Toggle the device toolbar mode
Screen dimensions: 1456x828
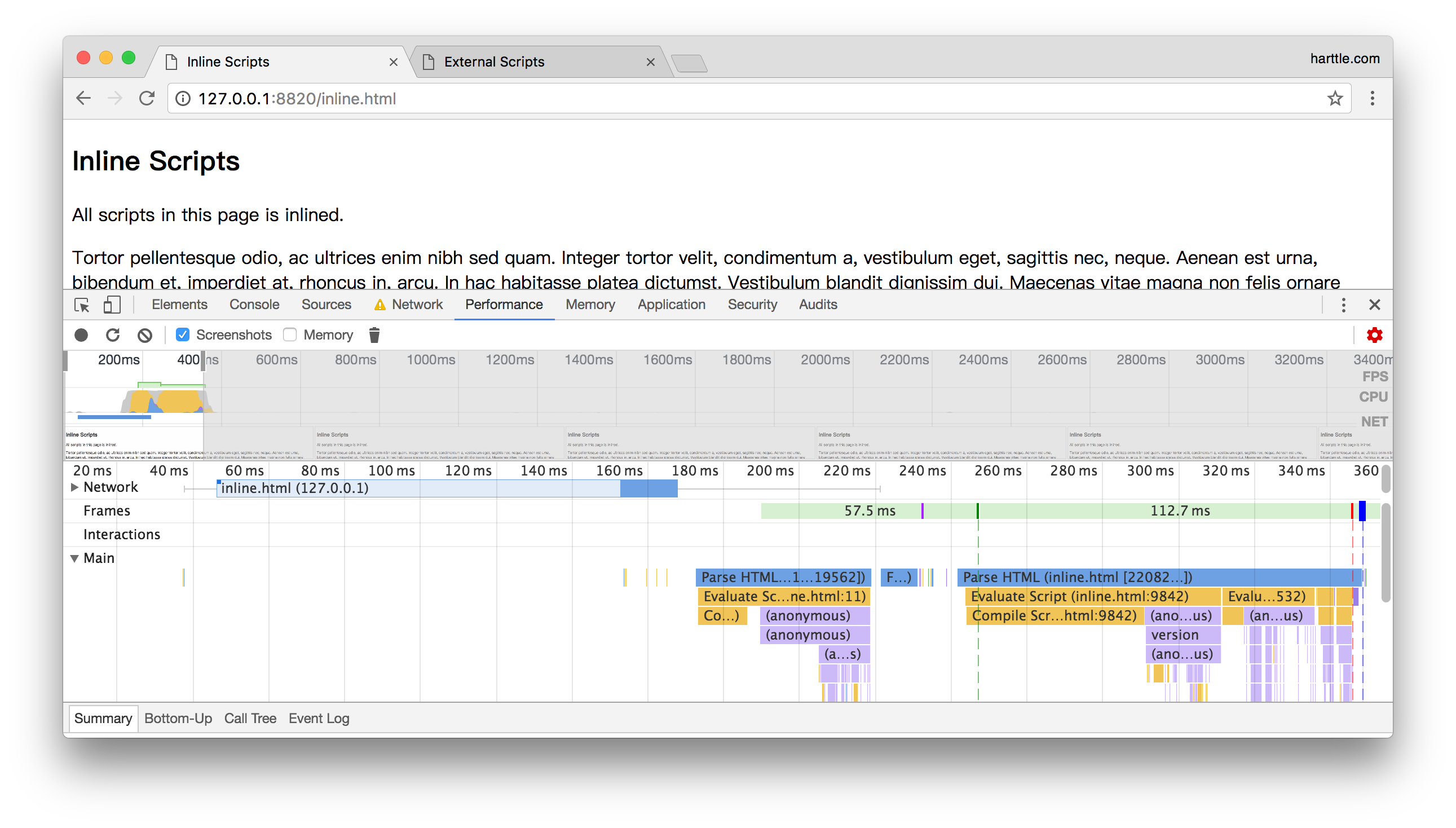click(112, 305)
